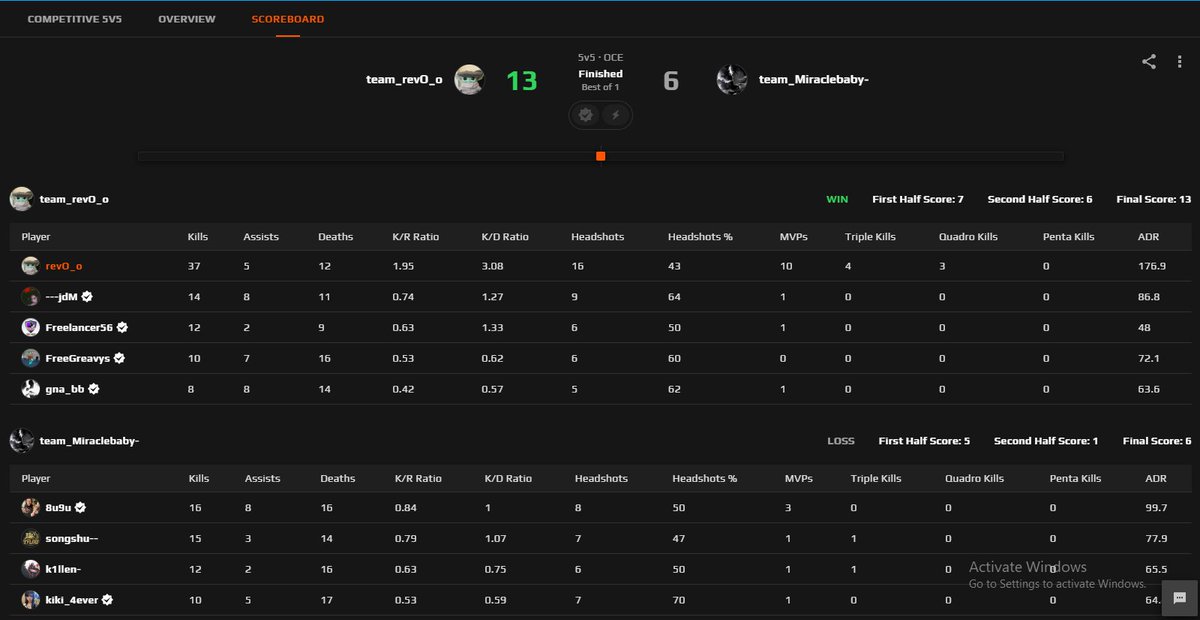Image resolution: width=1200 pixels, height=620 pixels.
Task: Click MVPs column header in team_revO_o table
Action: coord(794,237)
